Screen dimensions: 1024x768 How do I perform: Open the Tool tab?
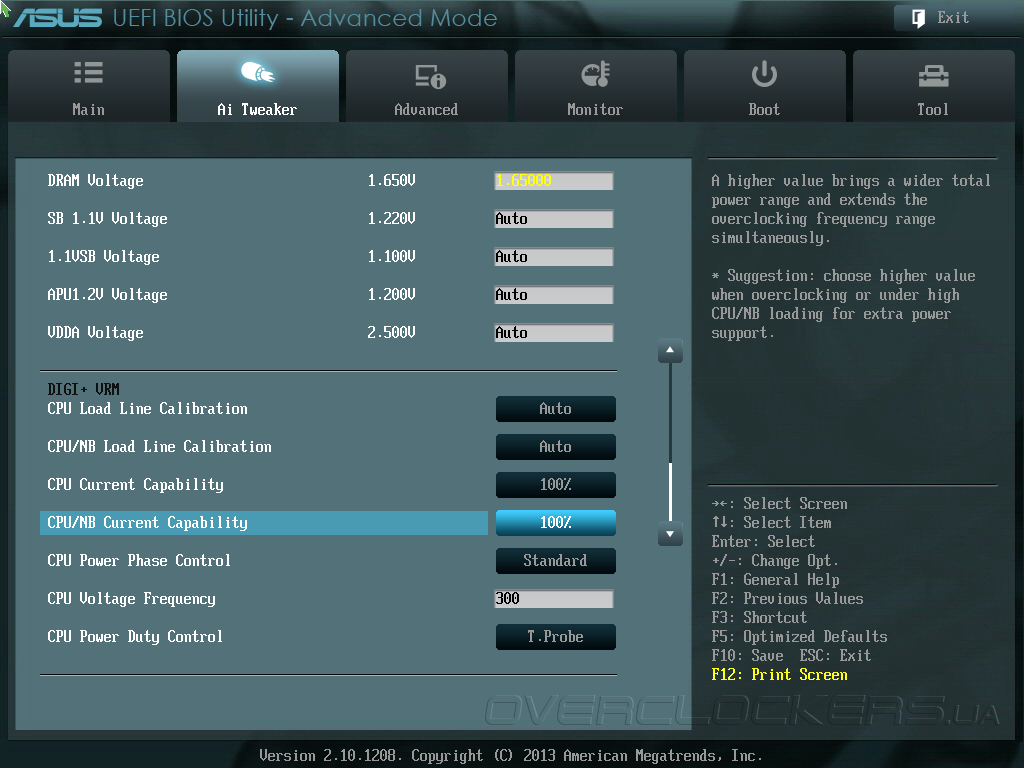pyautogui.click(x=933, y=86)
